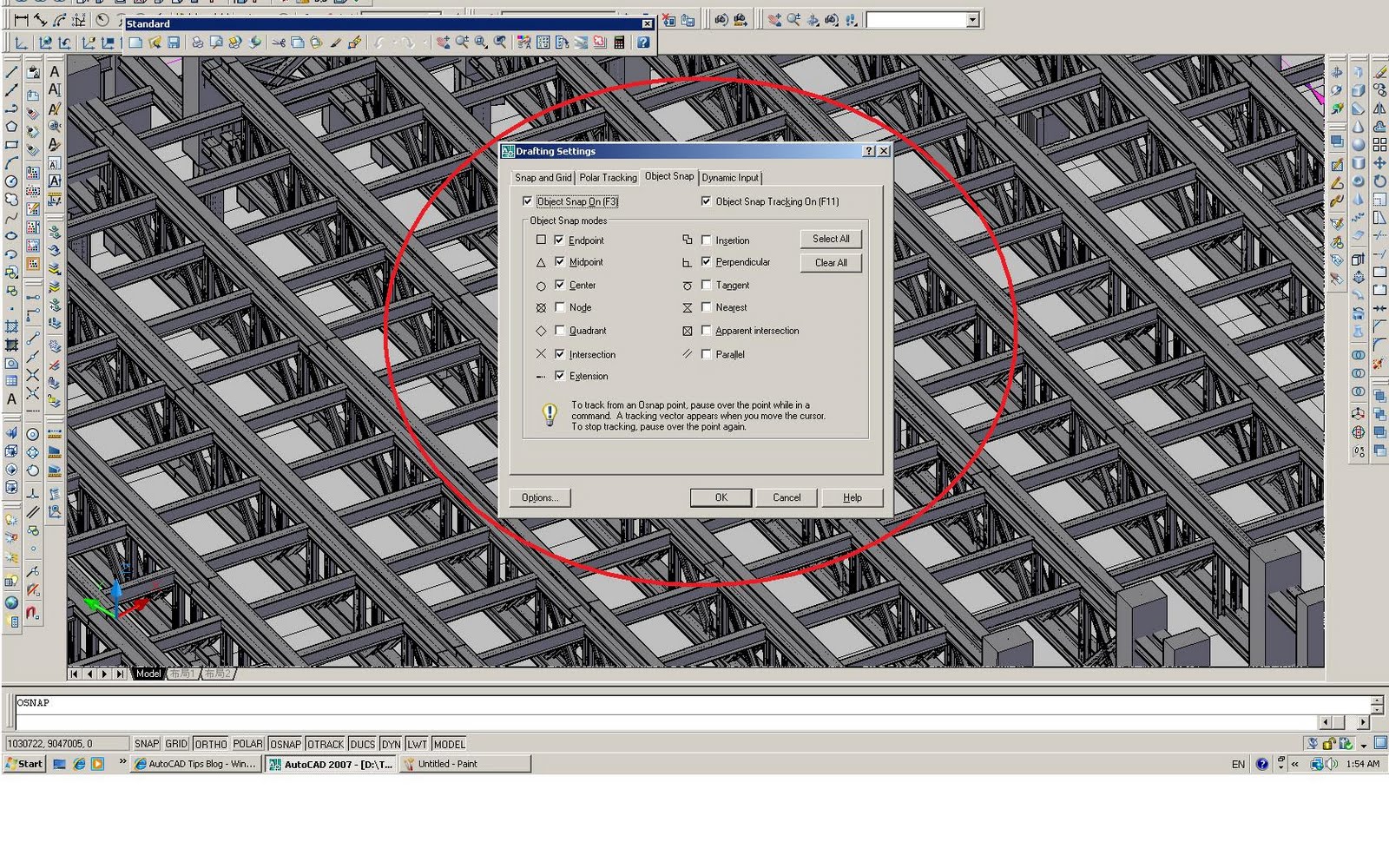Switch to Untitled - Paint taskbar window

point(464,764)
